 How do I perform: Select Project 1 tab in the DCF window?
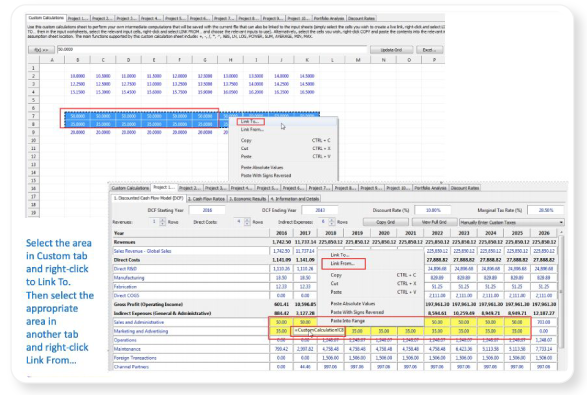[x=164, y=188]
